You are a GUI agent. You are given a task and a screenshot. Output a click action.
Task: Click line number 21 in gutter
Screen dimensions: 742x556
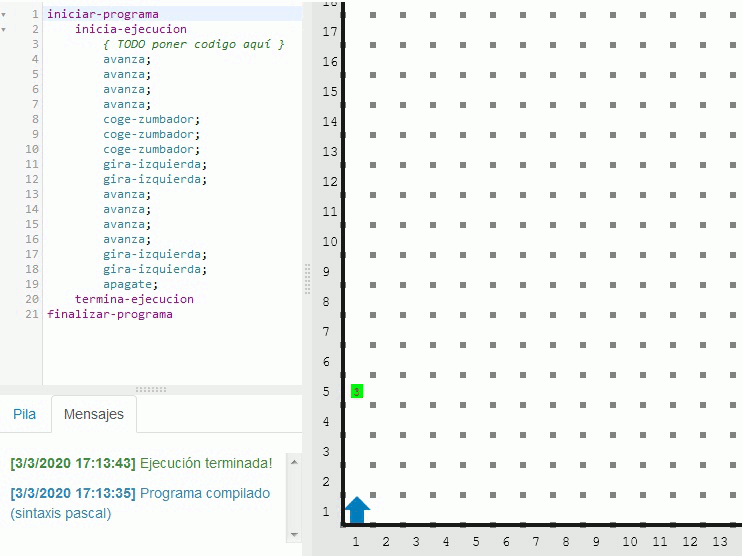point(32,314)
